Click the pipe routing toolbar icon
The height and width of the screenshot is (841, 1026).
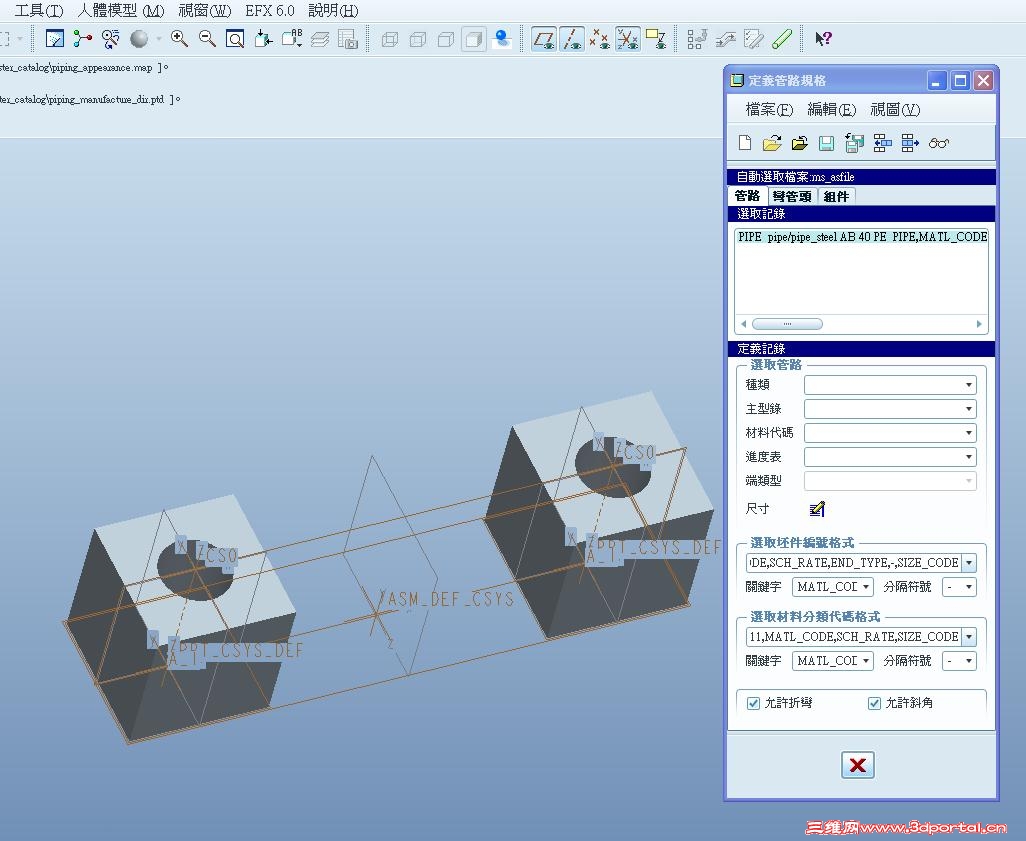[x=725, y=39]
